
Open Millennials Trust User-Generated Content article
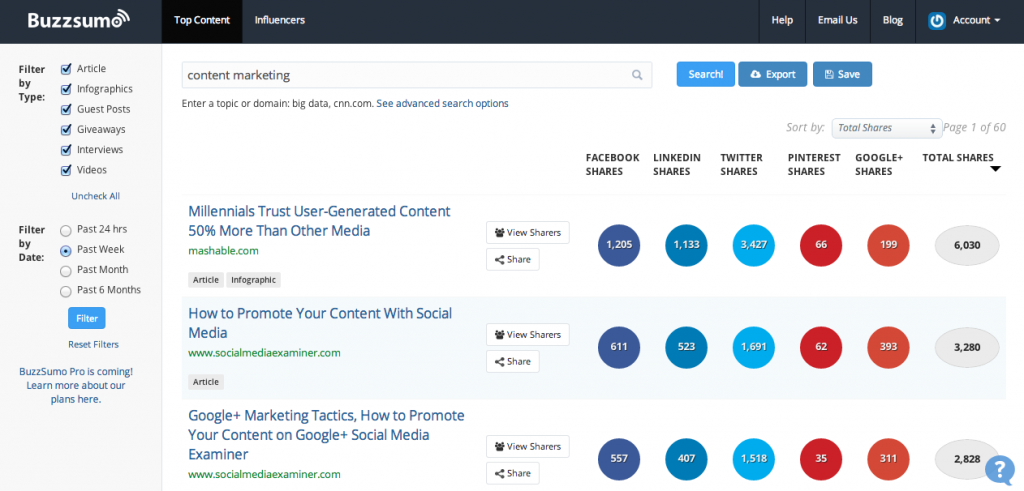319,221
